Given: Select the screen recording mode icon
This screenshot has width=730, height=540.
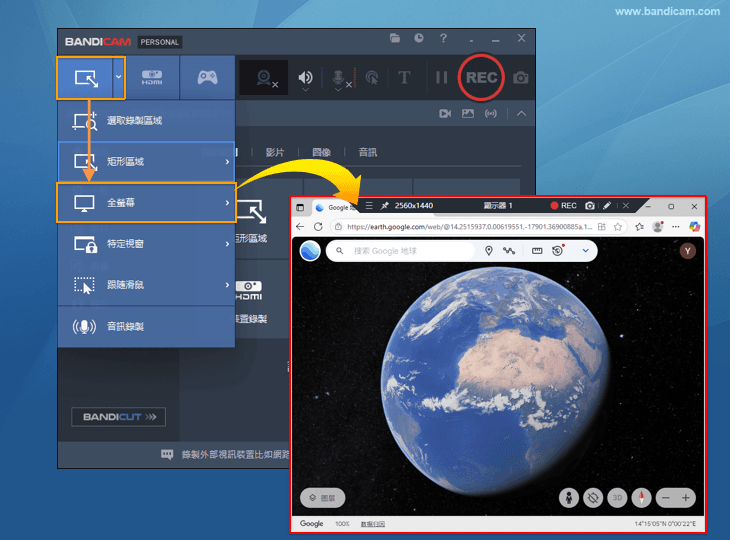Looking at the screenshot, I should pyautogui.click(x=86, y=78).
